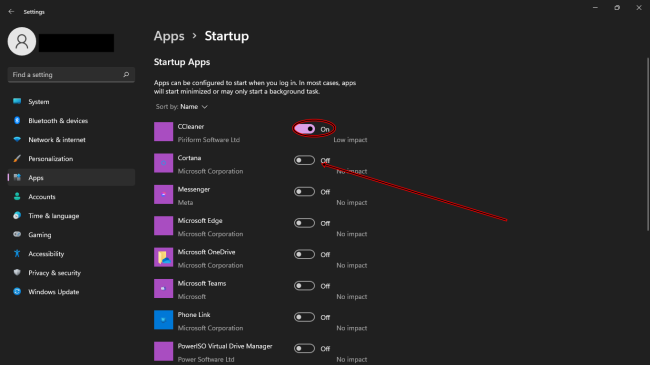Click the Cortana app icon

[163, 163]
